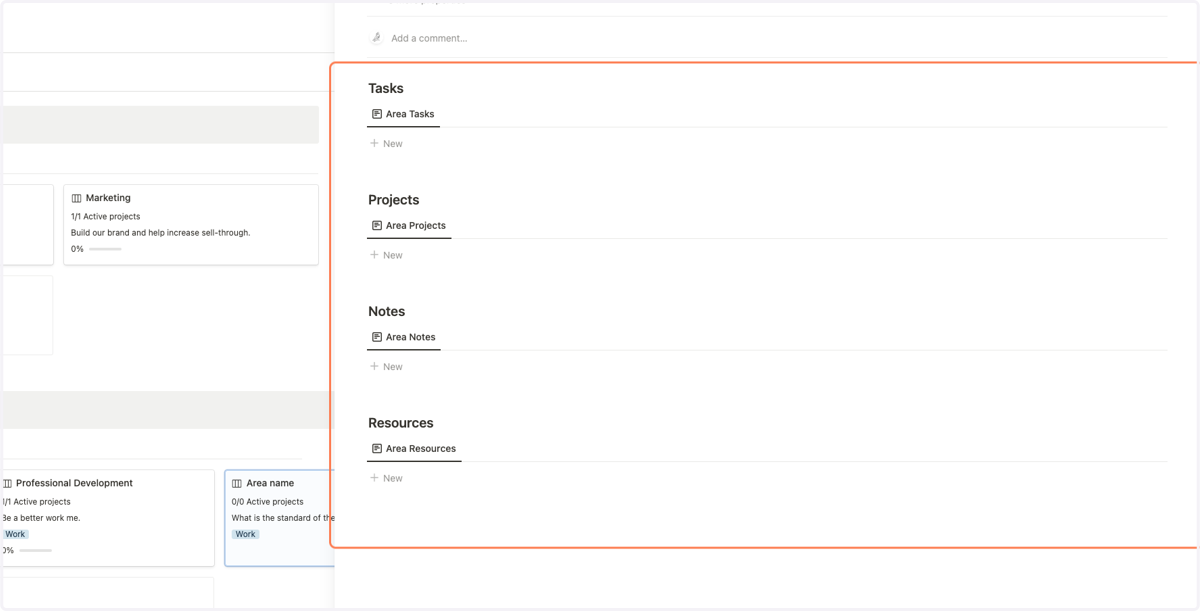Viewport: 1200px width, 611px height.
Task: Add a new item under Resources
Action: coord(386,478)
